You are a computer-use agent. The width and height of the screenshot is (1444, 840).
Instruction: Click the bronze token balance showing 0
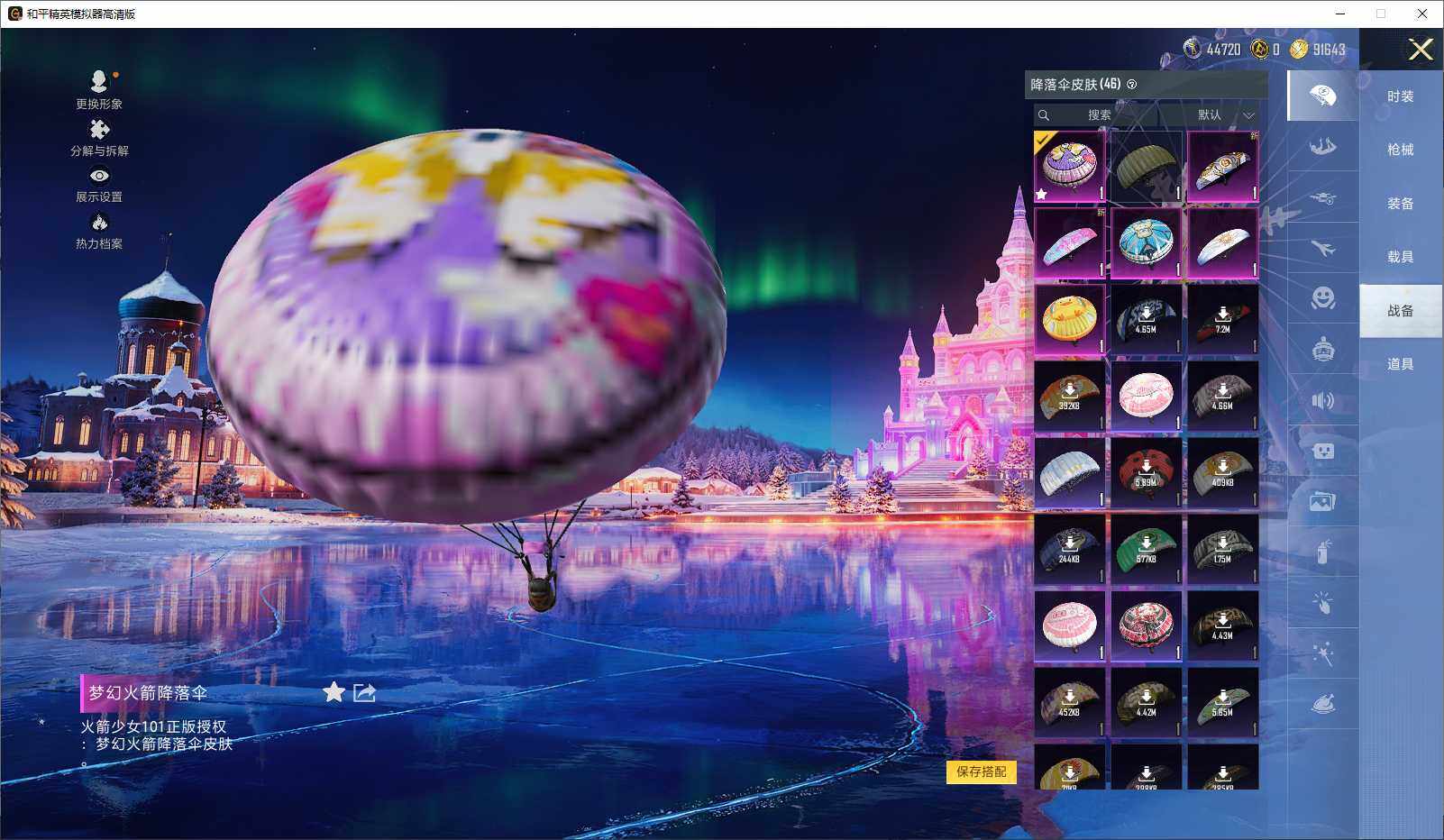(x=1265, y=50)
